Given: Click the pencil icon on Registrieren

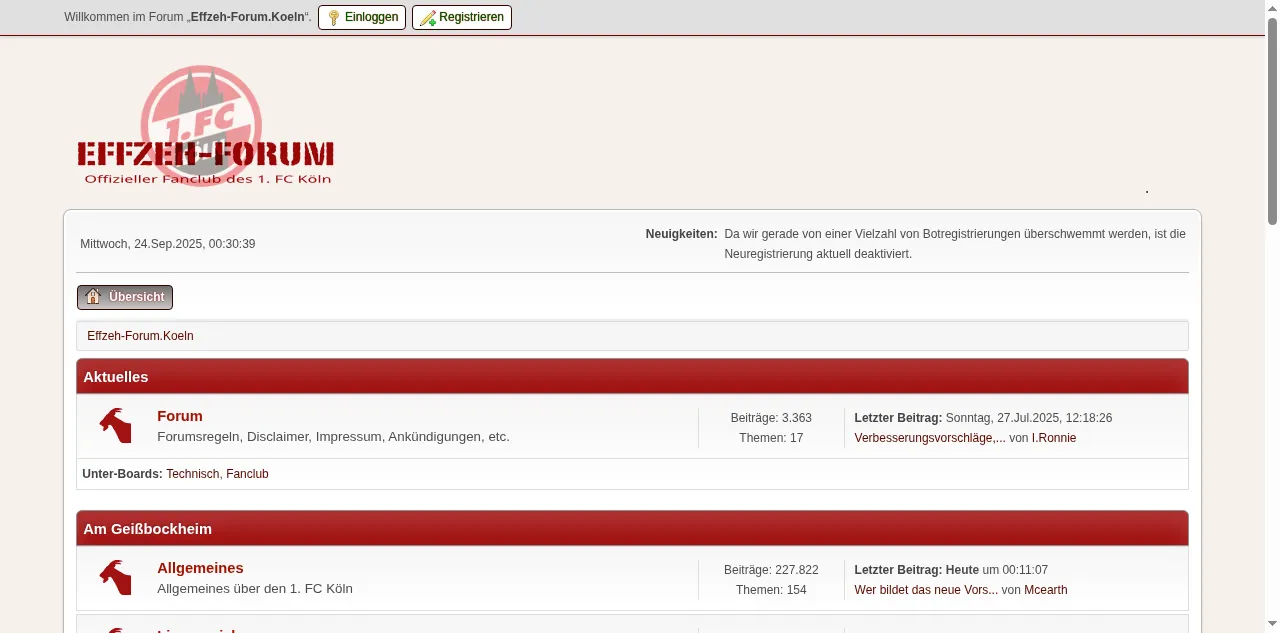Looking at the screenshot, I should tap(428, 18).
